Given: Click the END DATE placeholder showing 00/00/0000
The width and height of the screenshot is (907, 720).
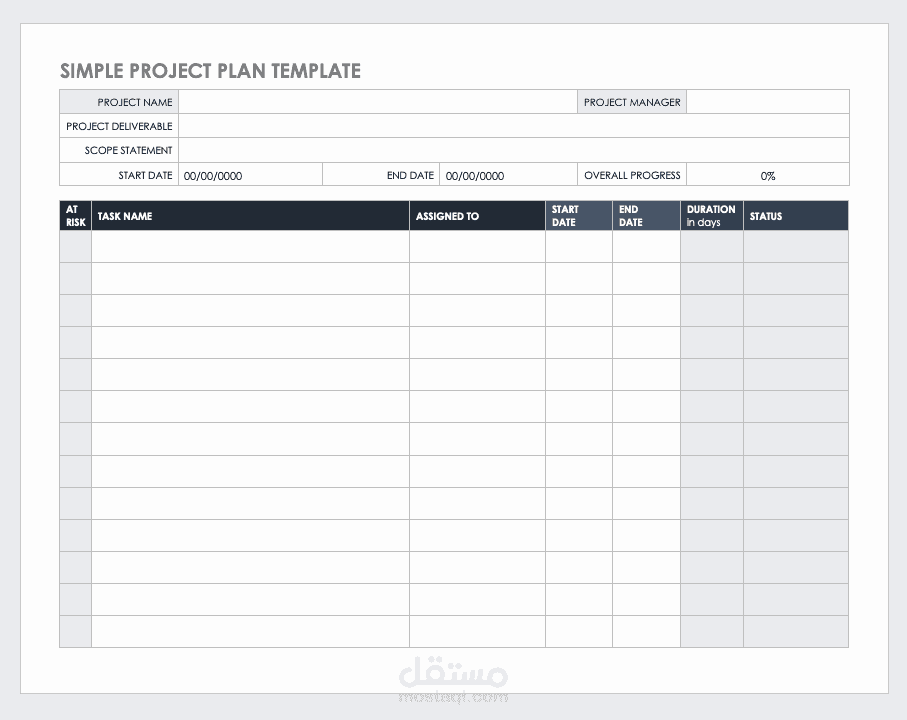Looking at the screenshot, I should (x=507, y=175).
